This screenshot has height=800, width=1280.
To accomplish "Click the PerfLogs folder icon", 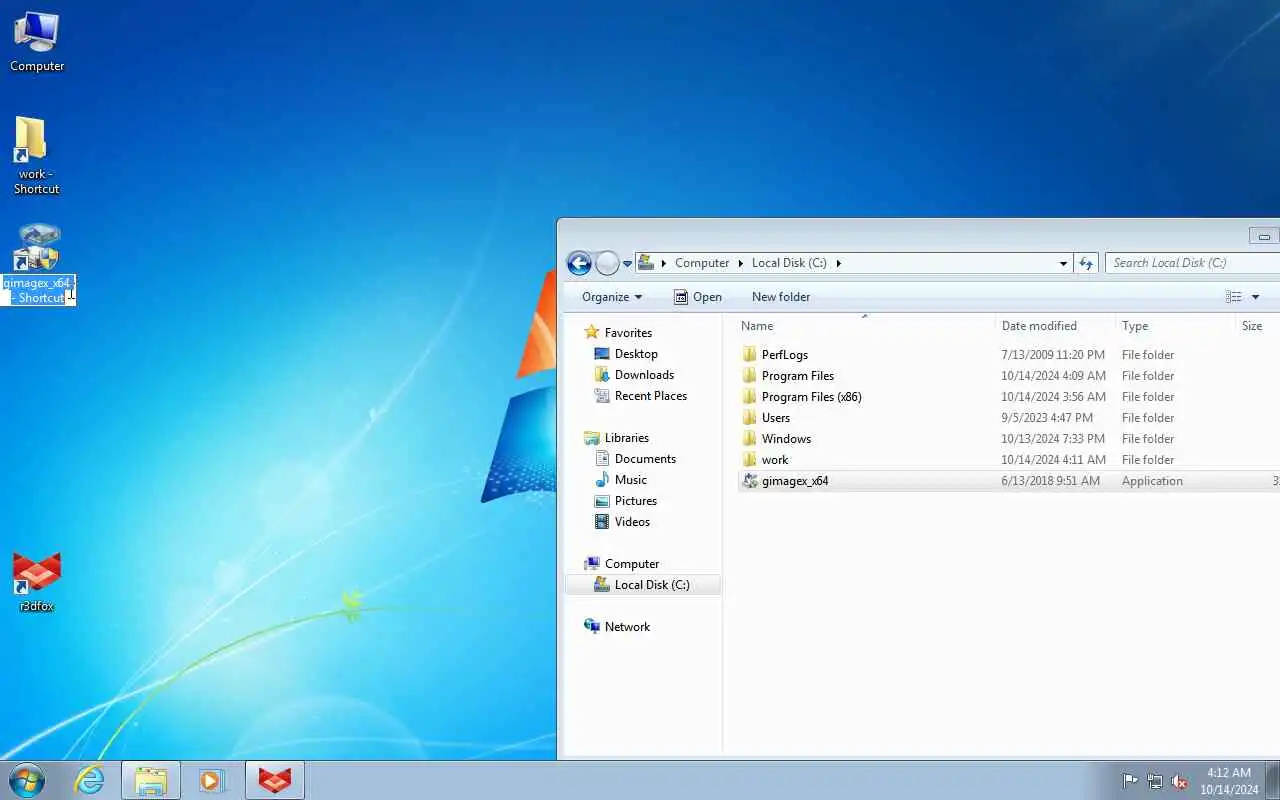I will 750,355.
